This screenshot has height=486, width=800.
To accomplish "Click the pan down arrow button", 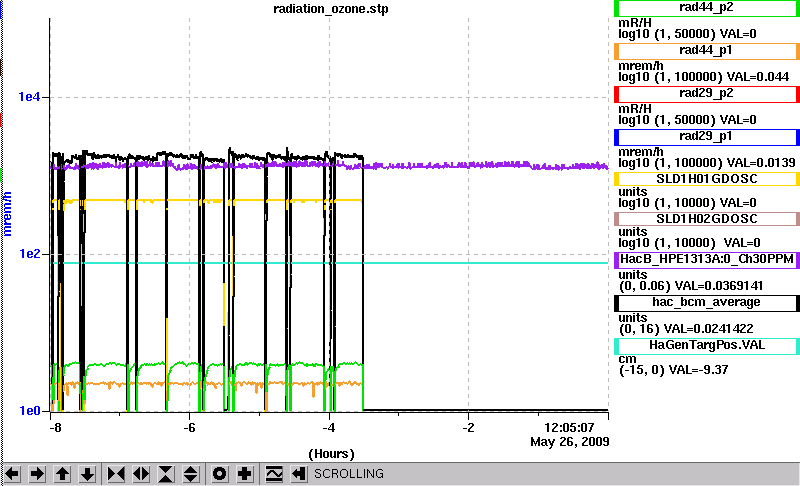I will click(x=87, y=474).
